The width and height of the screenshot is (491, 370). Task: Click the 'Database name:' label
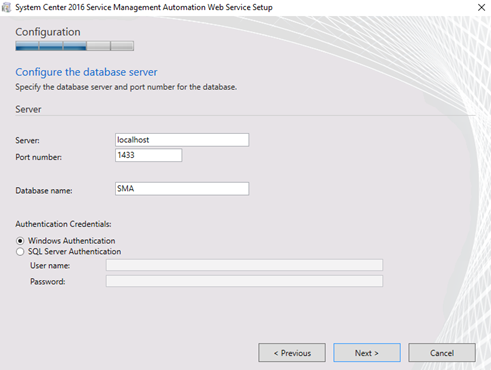(x=44, y=191)
